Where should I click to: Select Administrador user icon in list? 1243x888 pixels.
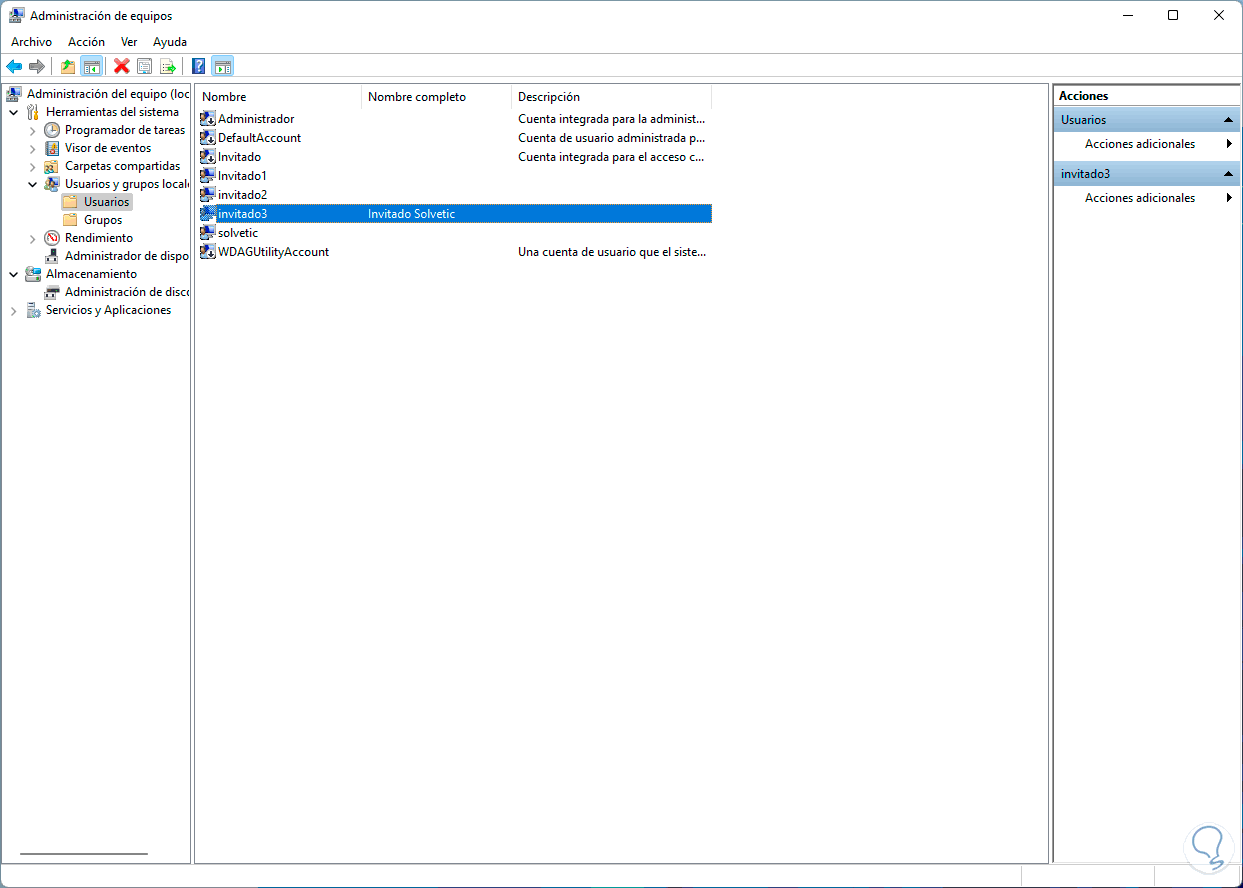208,119
